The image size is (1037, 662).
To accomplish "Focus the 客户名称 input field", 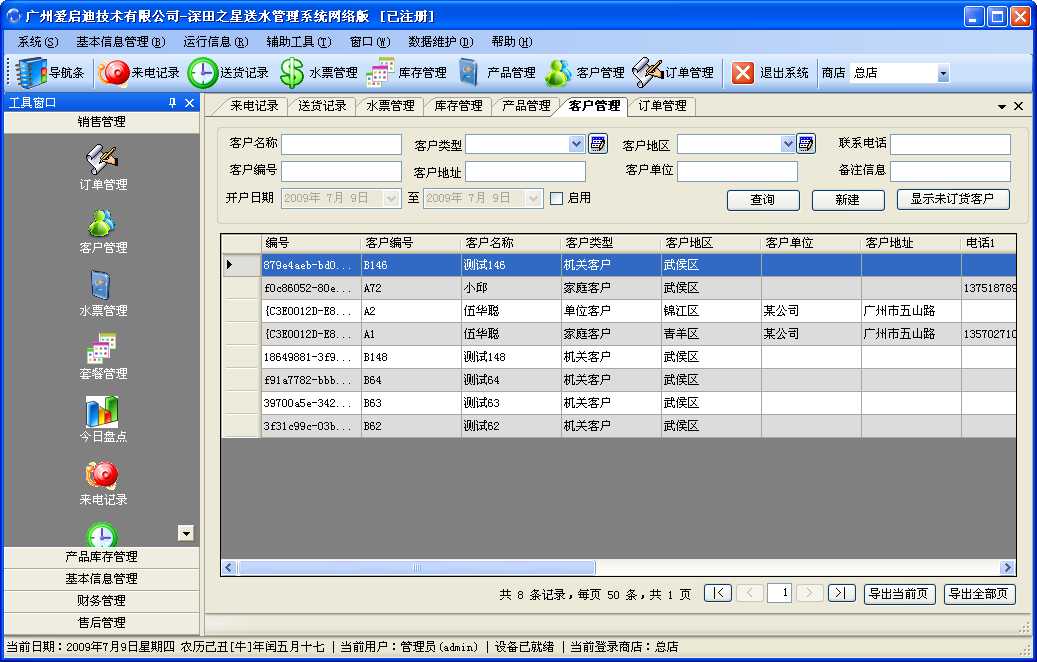I will [x=341, y=144].
